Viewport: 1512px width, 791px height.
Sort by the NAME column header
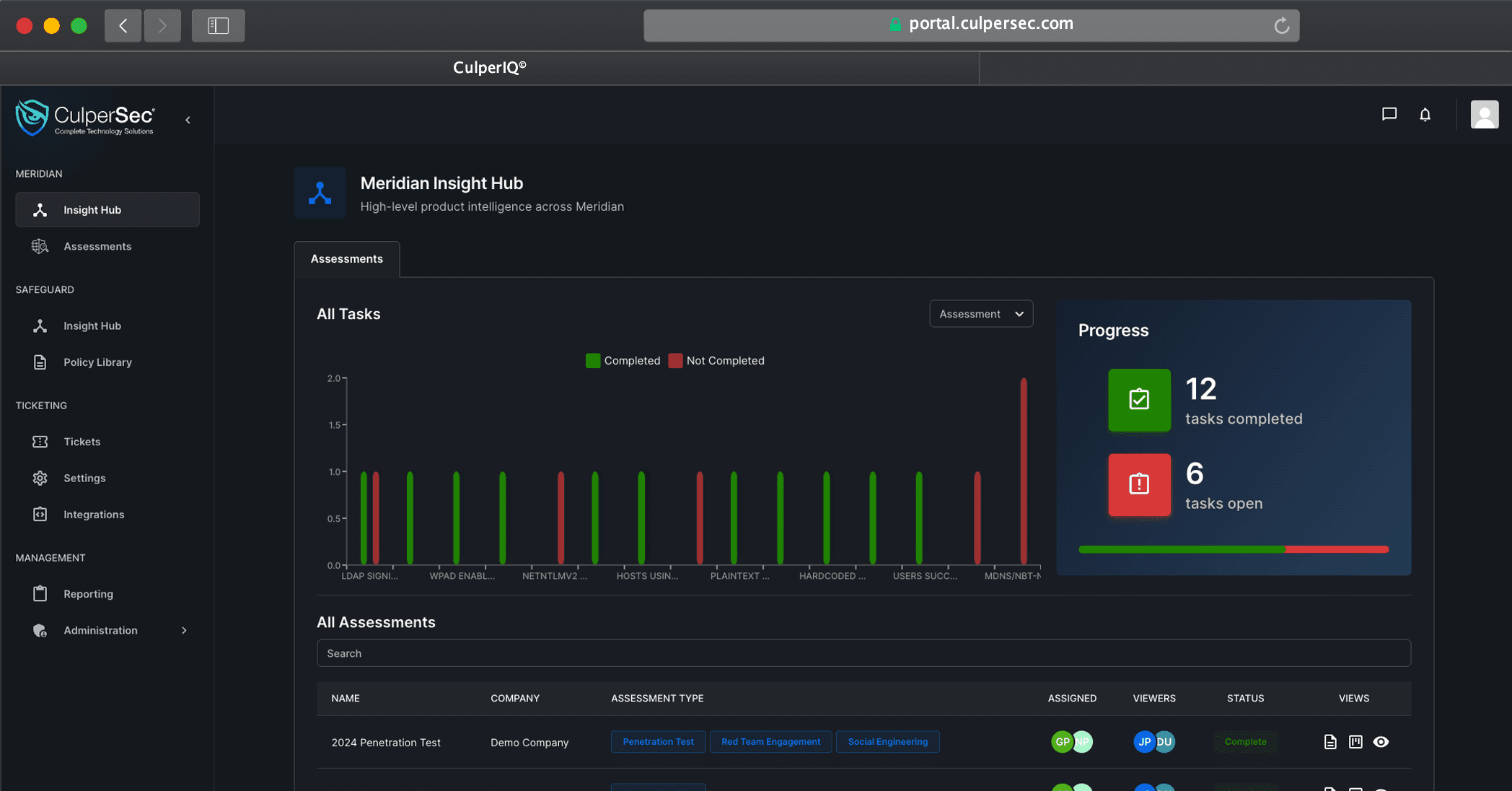click(x=346, y=699)
